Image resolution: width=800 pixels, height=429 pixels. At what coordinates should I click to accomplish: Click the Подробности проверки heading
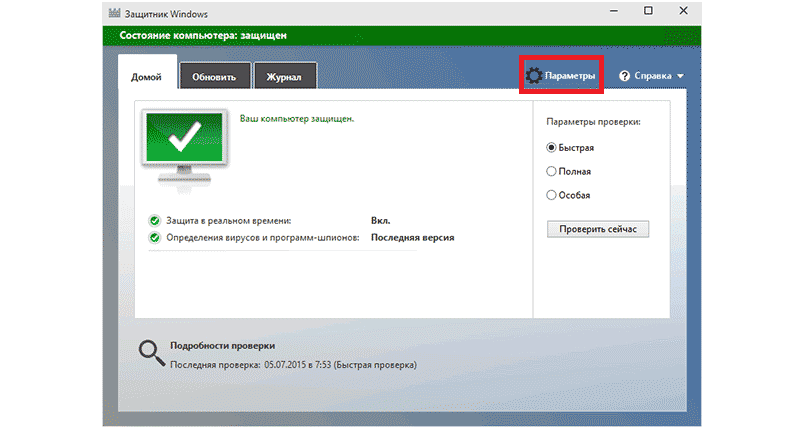tap(222, 345)
